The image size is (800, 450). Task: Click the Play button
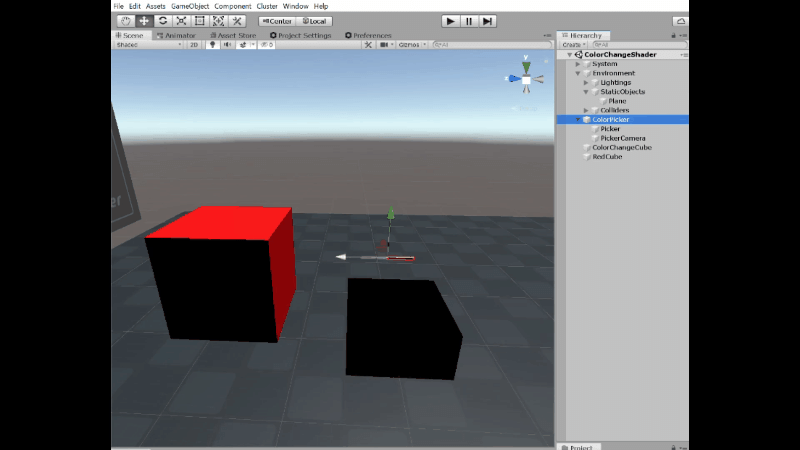[451, 21]
